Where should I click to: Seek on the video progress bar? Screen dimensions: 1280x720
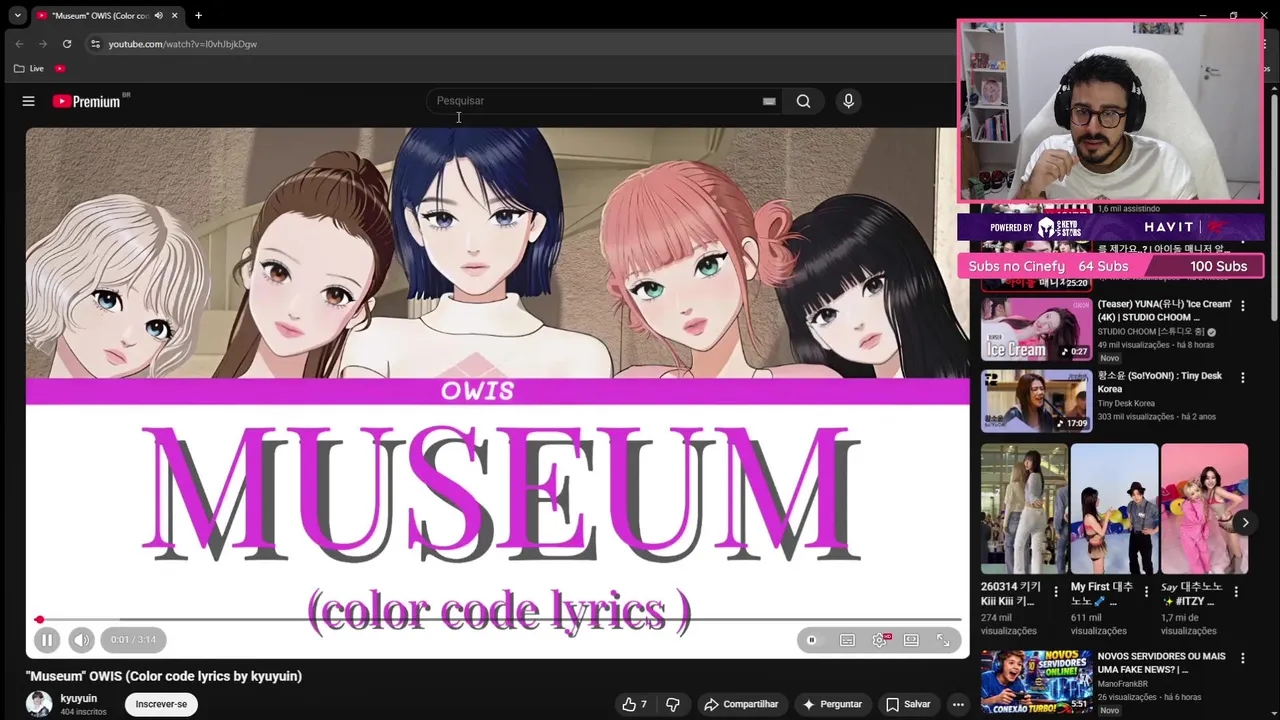point(497,620)
